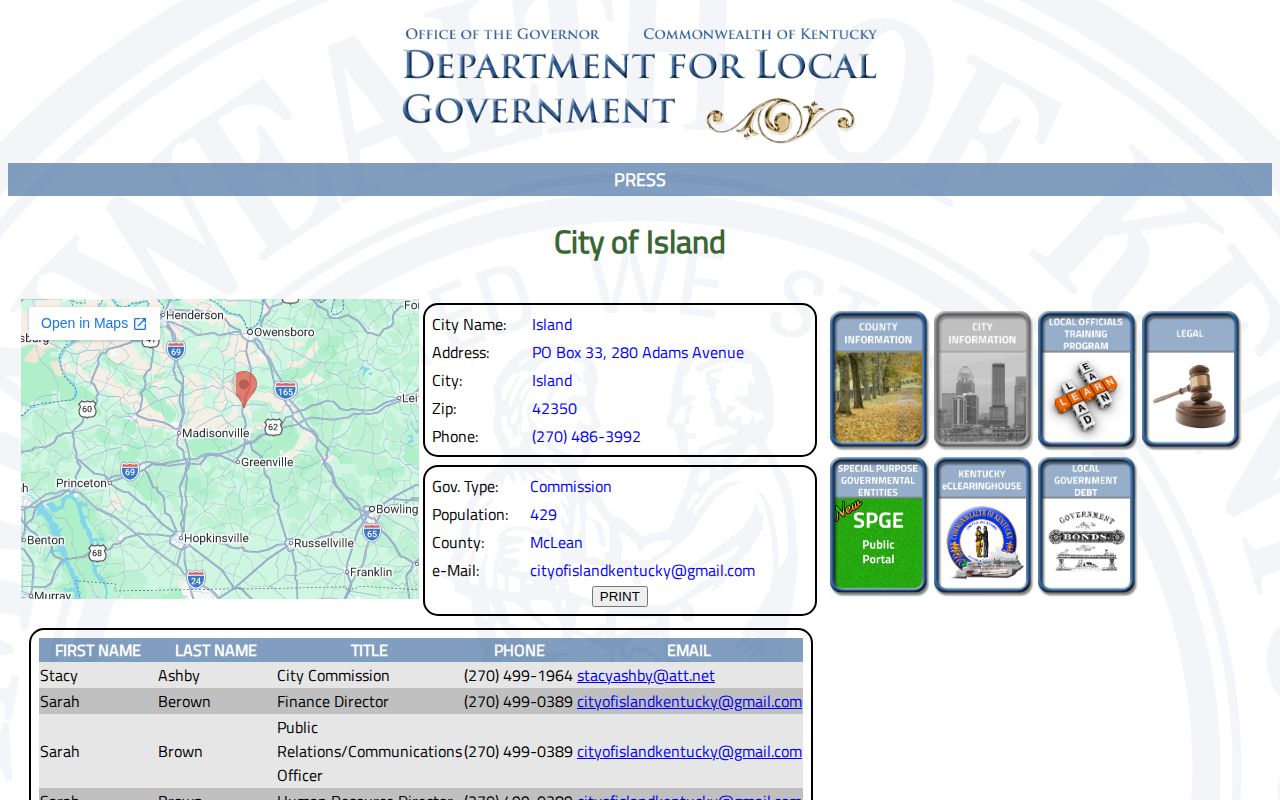Screen dimensions: 1280x800
Task: Open Local Officials Training Program tile
Action: point(1086,379)
